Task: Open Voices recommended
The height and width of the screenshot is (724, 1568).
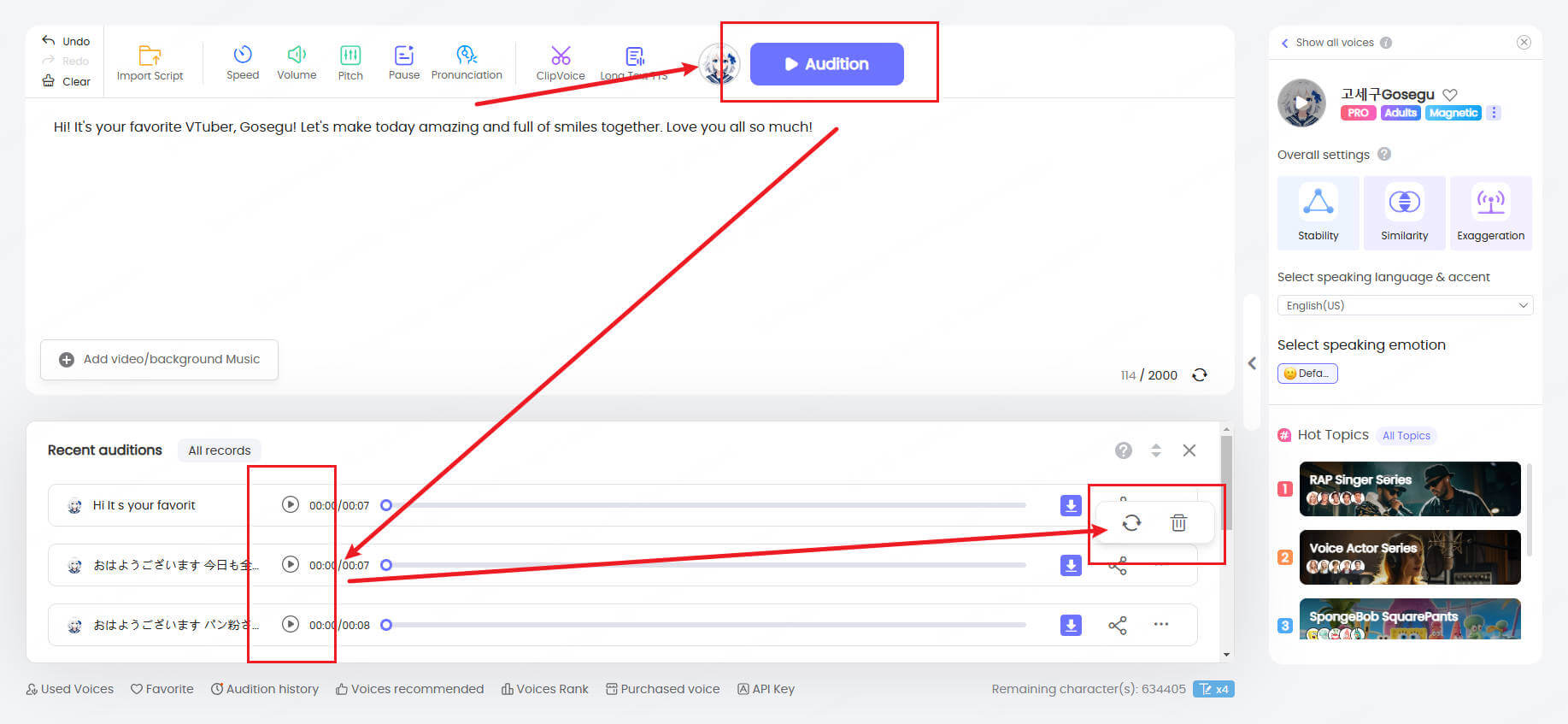Action: [409, 689]
